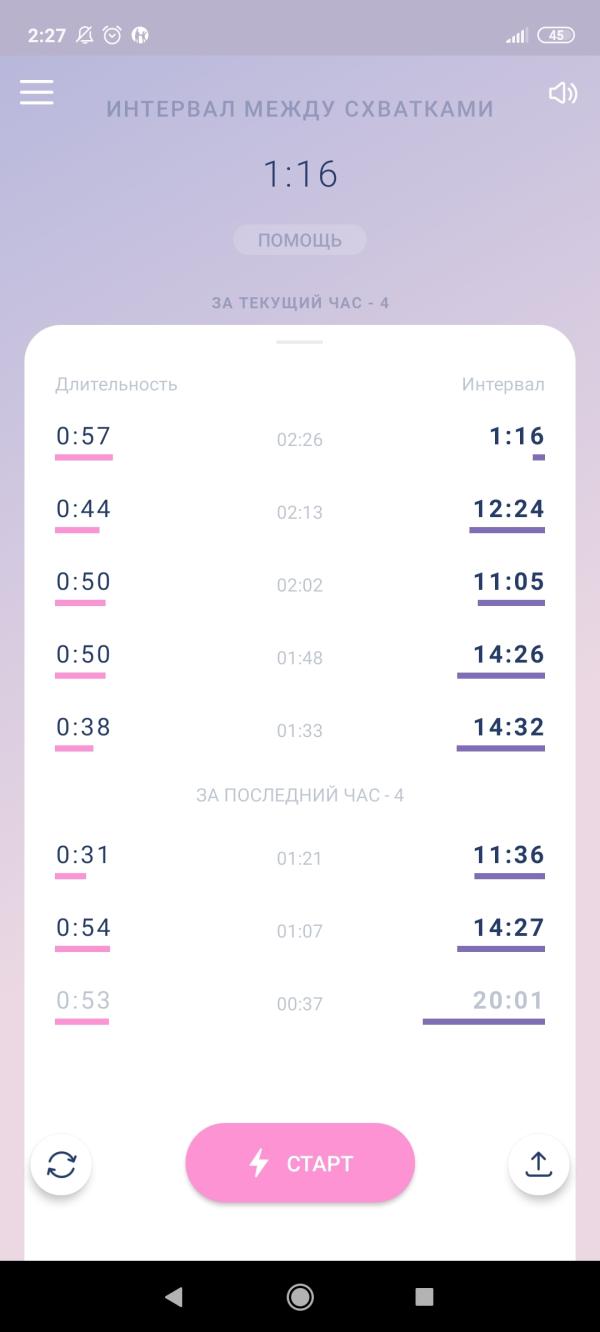Select the 0:38 duration entry
This screenshot has height=1332, width=600.
(x=84, y=728)
